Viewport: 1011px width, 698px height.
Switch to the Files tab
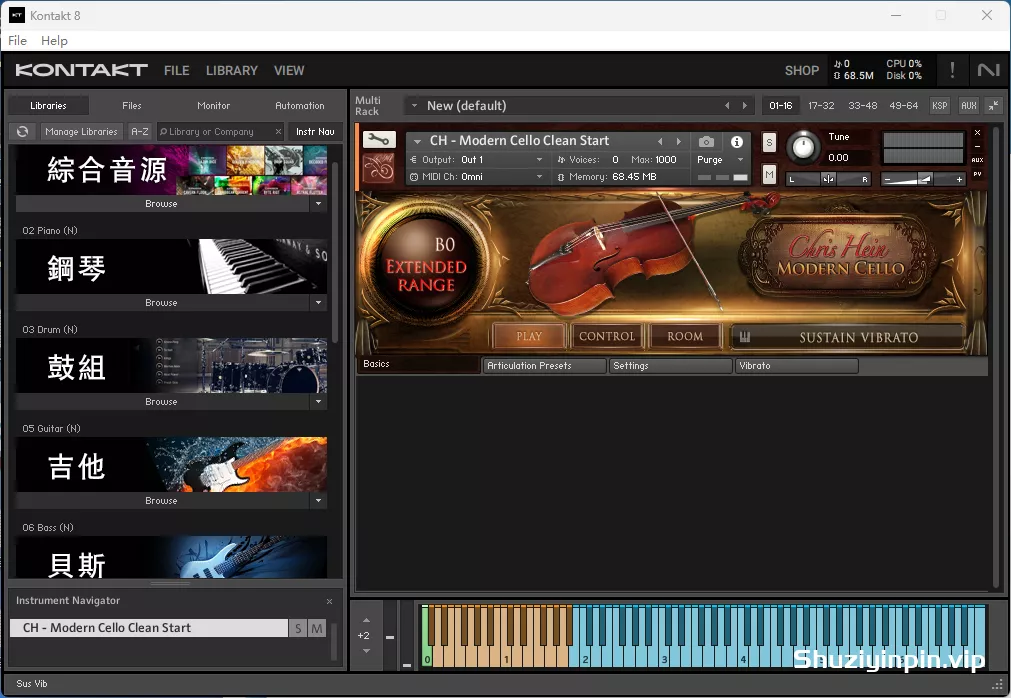tap(132, 105)
